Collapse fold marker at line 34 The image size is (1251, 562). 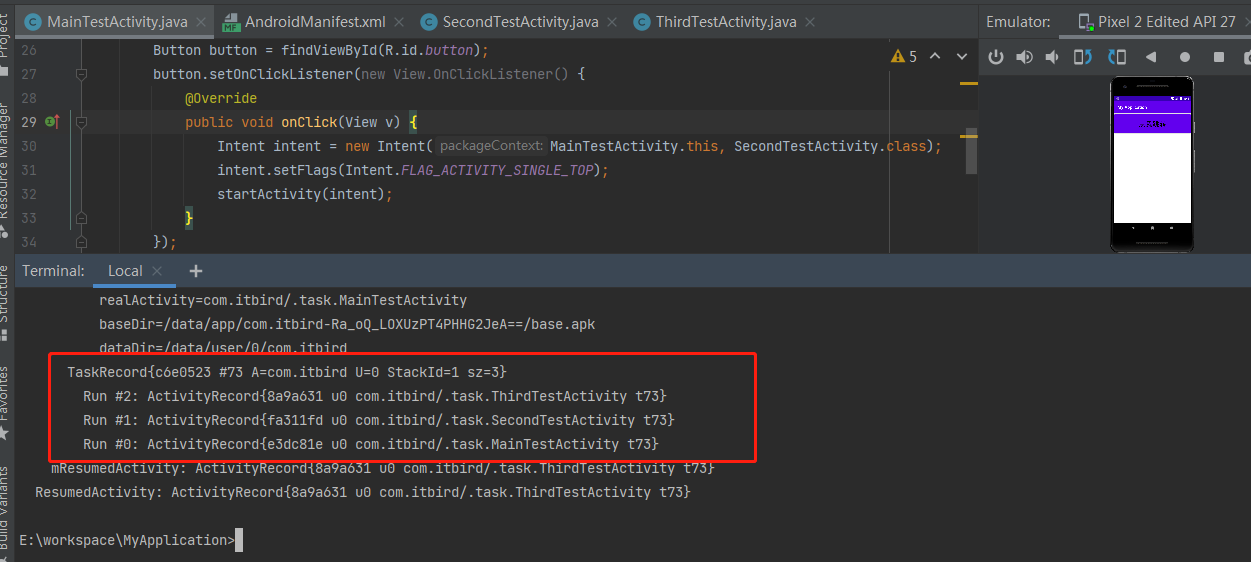point(82,242)
